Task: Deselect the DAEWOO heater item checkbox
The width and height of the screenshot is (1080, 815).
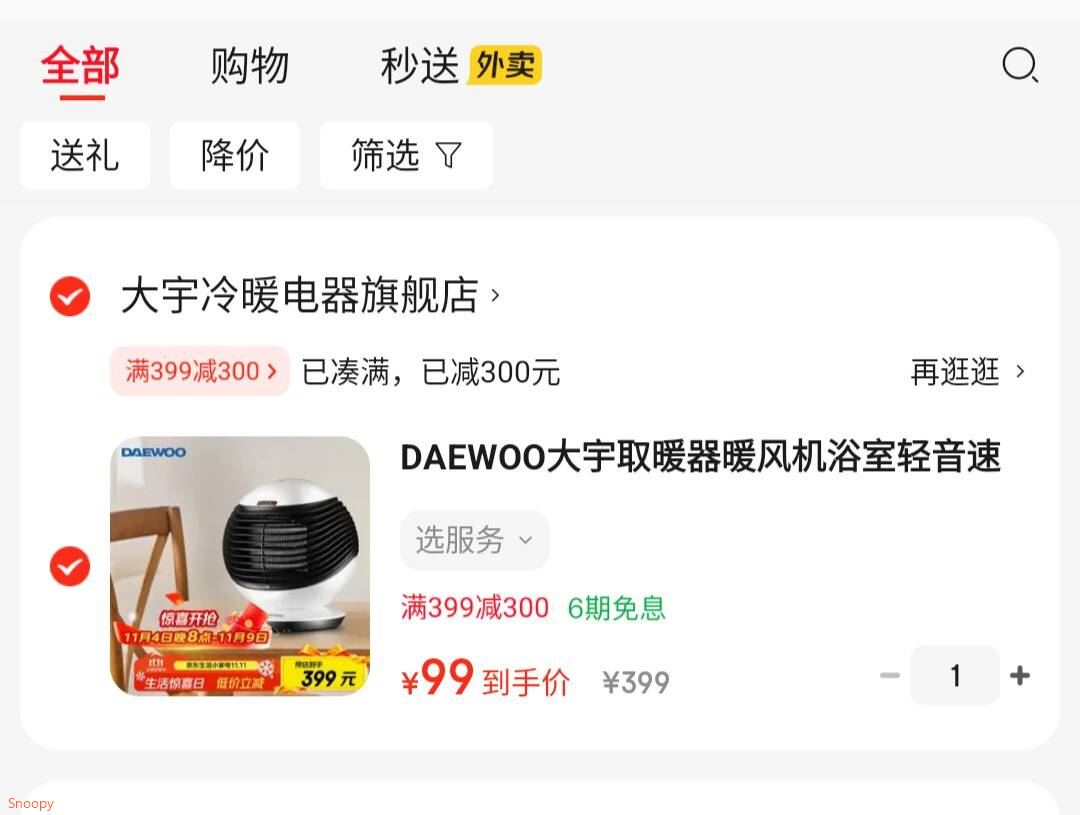Action: click(x=70, y=566)
